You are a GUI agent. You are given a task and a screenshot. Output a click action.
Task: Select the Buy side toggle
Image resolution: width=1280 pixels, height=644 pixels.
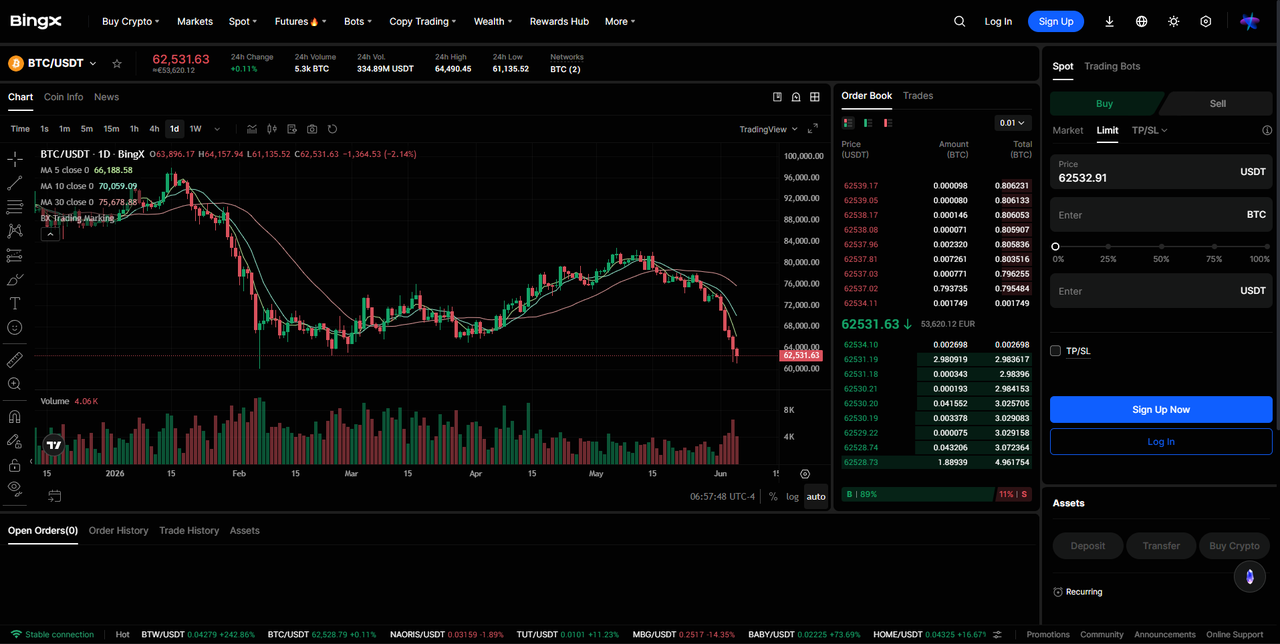click(1106, 104)
